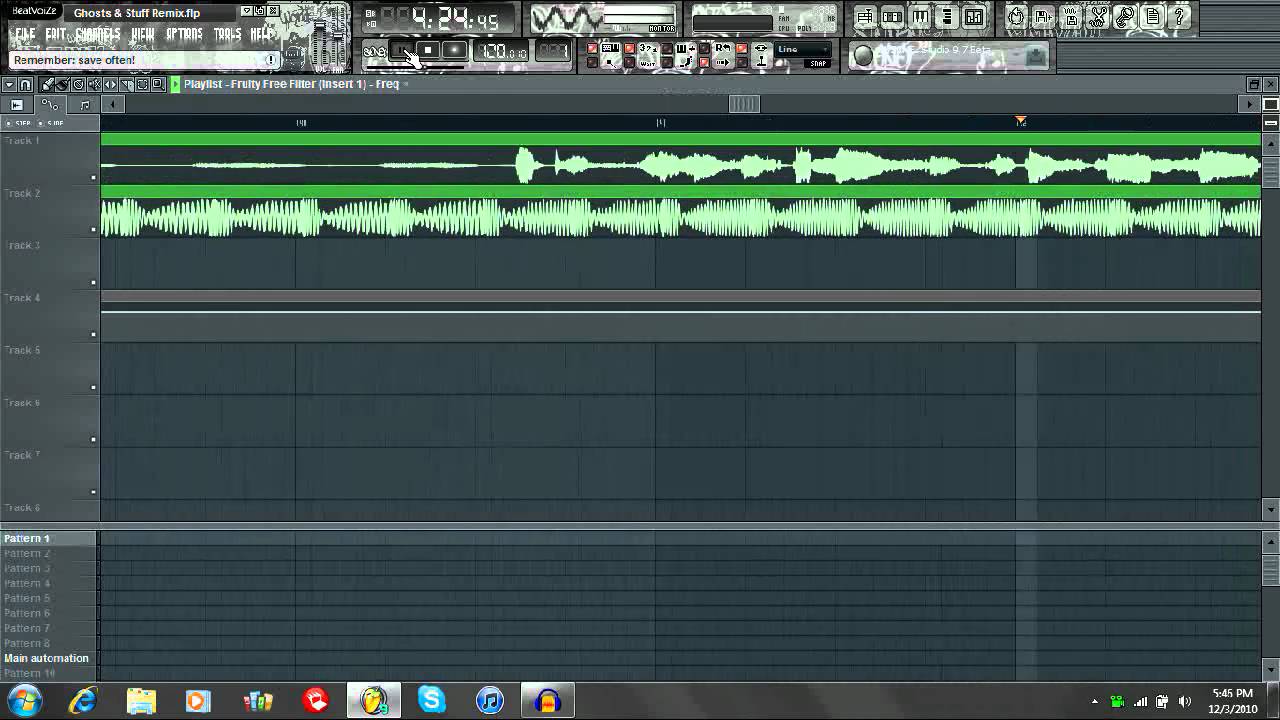Select Main automation in pattern list

49,658
